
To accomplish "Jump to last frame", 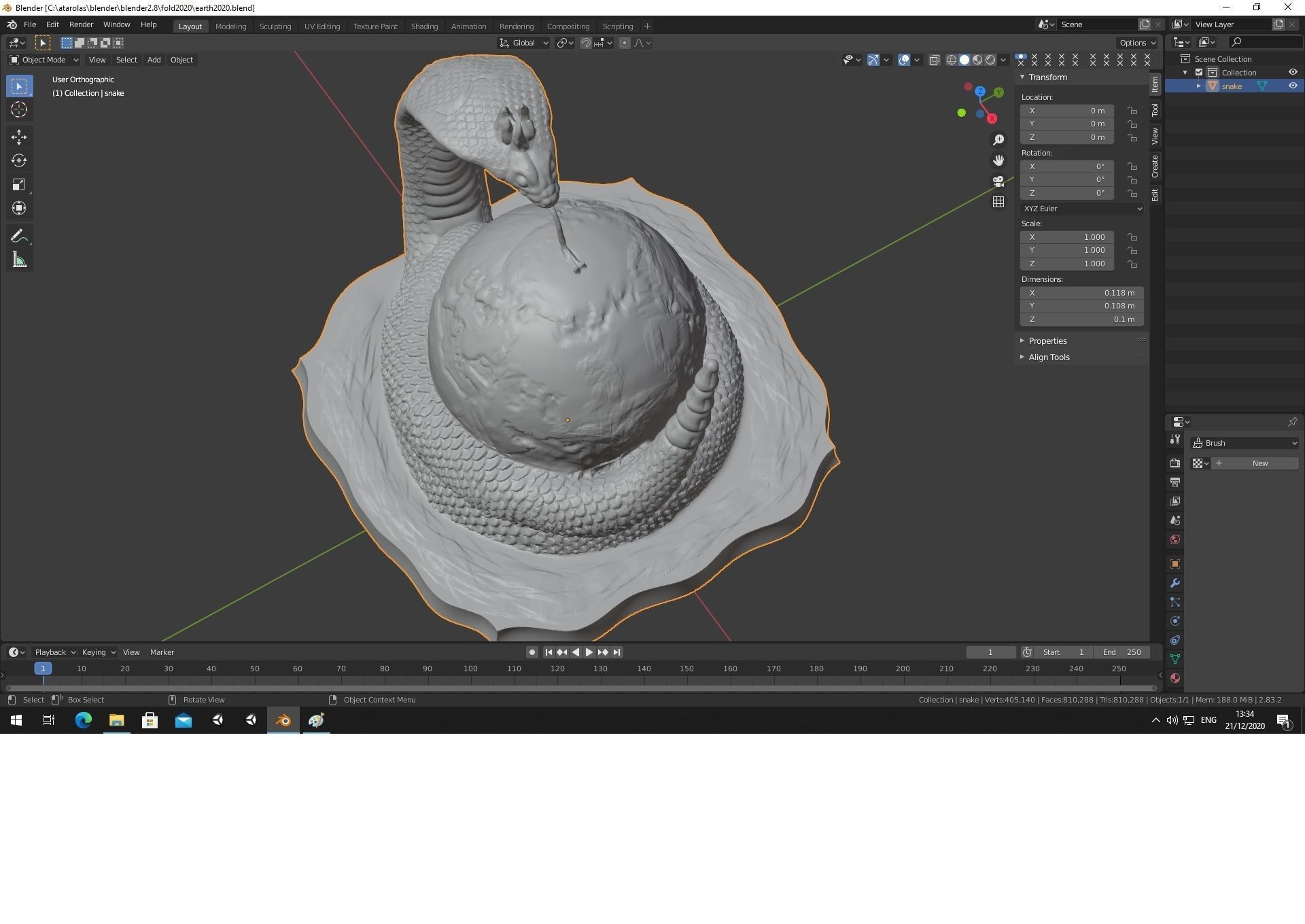I will [616, 652].
